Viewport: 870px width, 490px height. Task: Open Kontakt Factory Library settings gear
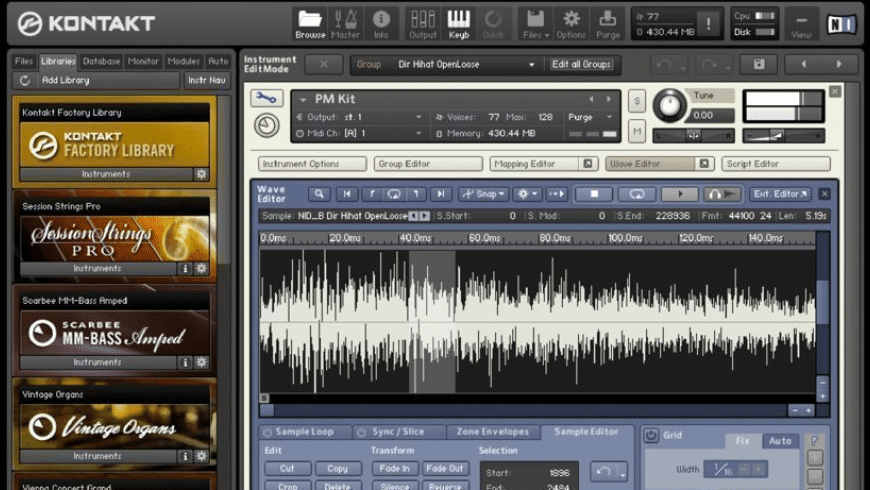tap(201, 174)
